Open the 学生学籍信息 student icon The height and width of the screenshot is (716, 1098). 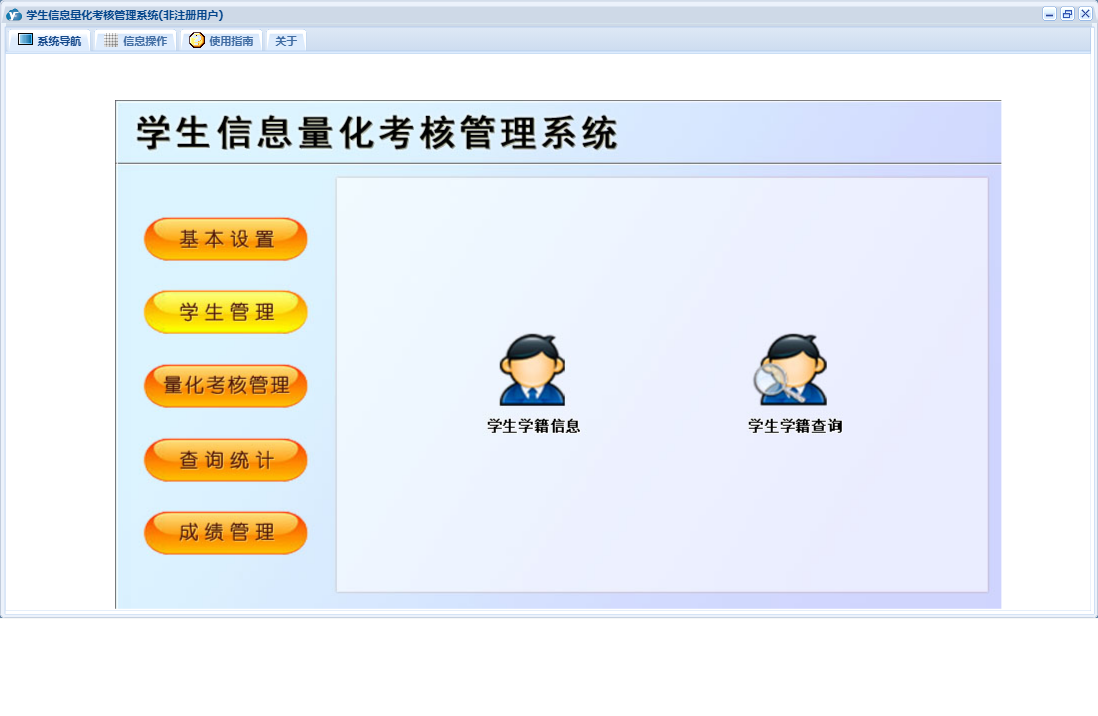coord(532,369)
